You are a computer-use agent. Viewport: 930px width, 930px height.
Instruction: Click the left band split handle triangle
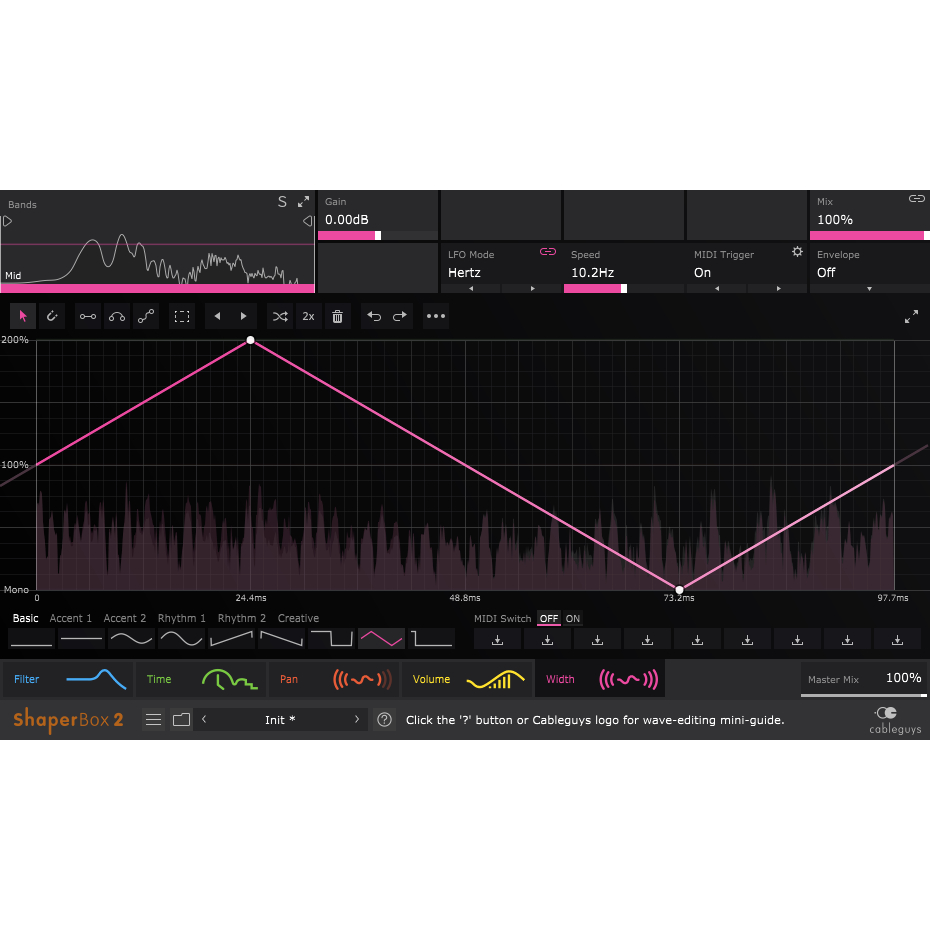point(7,221)
